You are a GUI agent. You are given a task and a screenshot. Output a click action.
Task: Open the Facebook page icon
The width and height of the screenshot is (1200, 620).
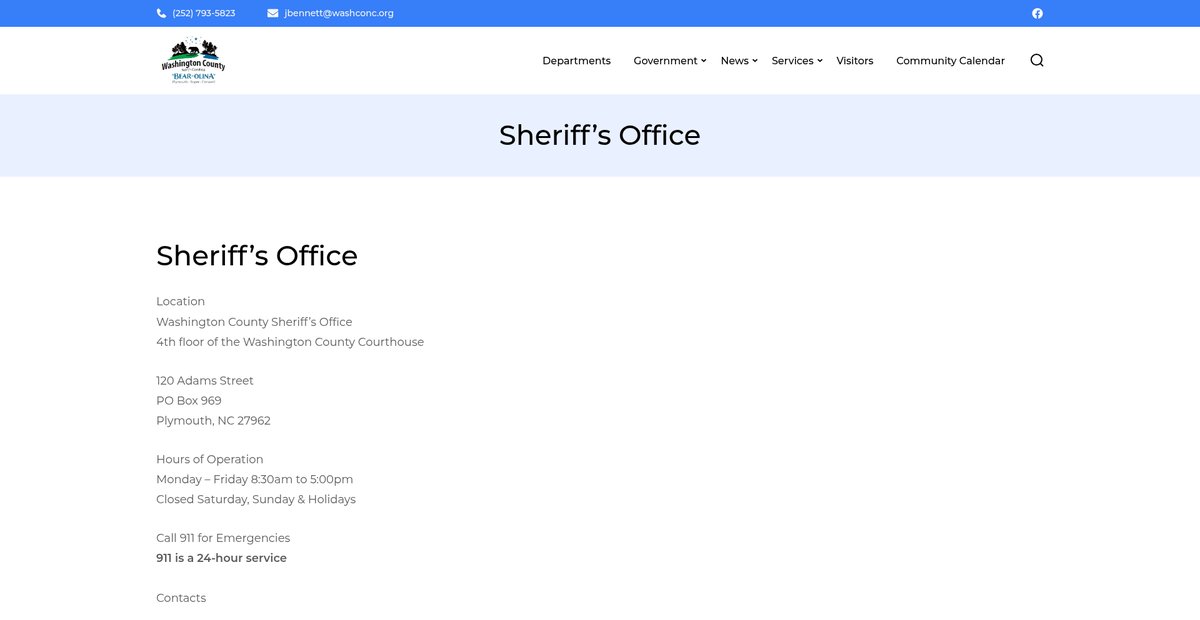click(1037, 13)
